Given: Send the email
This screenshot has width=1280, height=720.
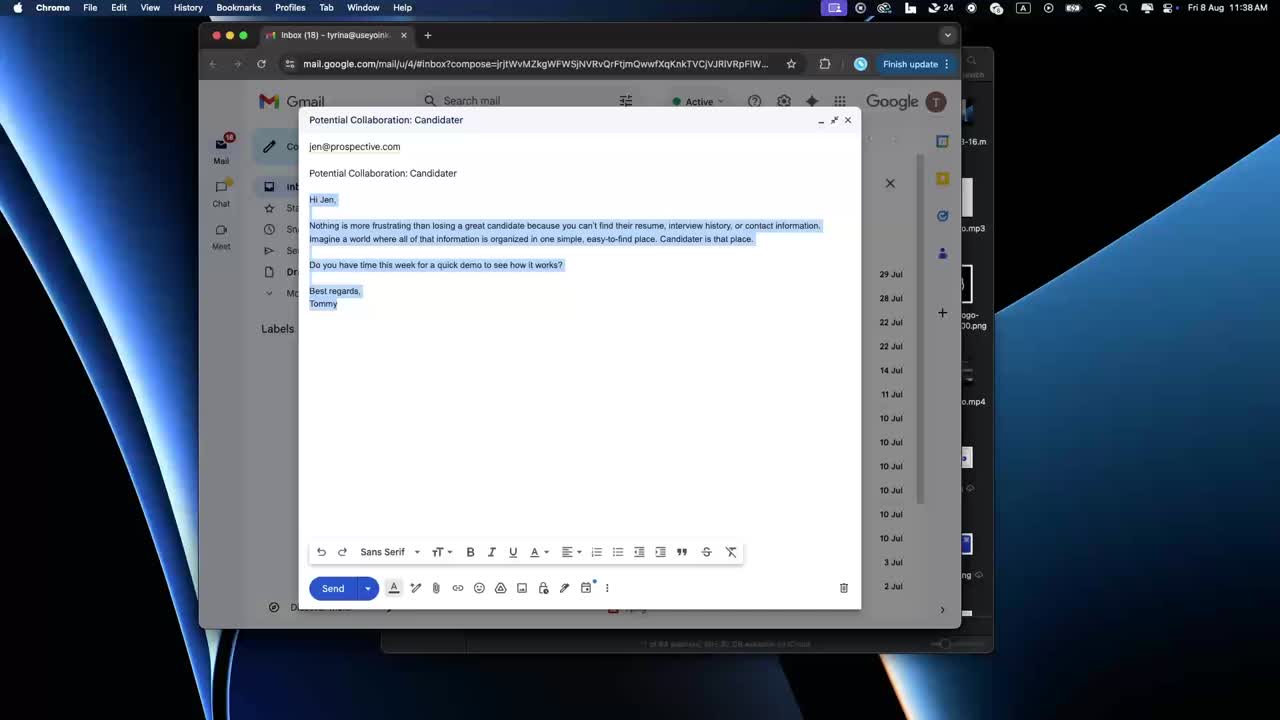Looking at the screenshot, I should click(333, 588).
